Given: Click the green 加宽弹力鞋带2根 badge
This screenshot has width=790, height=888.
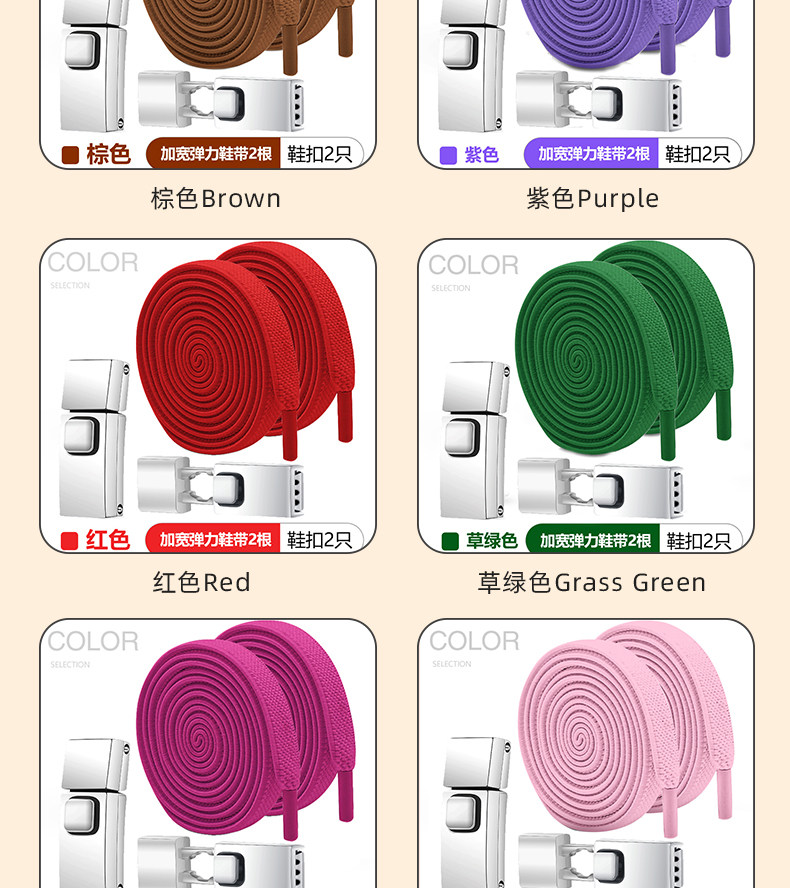Looking at the screenshot, I should [593, 540].
